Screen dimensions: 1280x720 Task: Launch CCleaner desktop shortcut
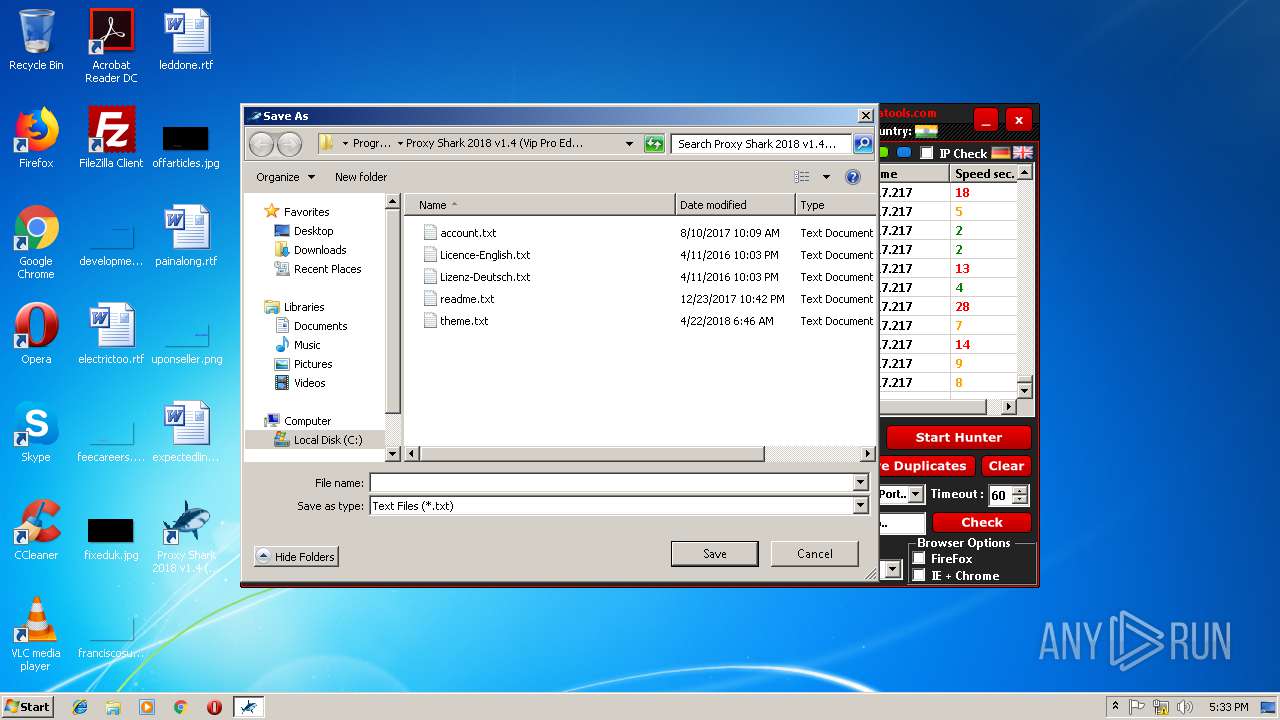coord(36,530)
